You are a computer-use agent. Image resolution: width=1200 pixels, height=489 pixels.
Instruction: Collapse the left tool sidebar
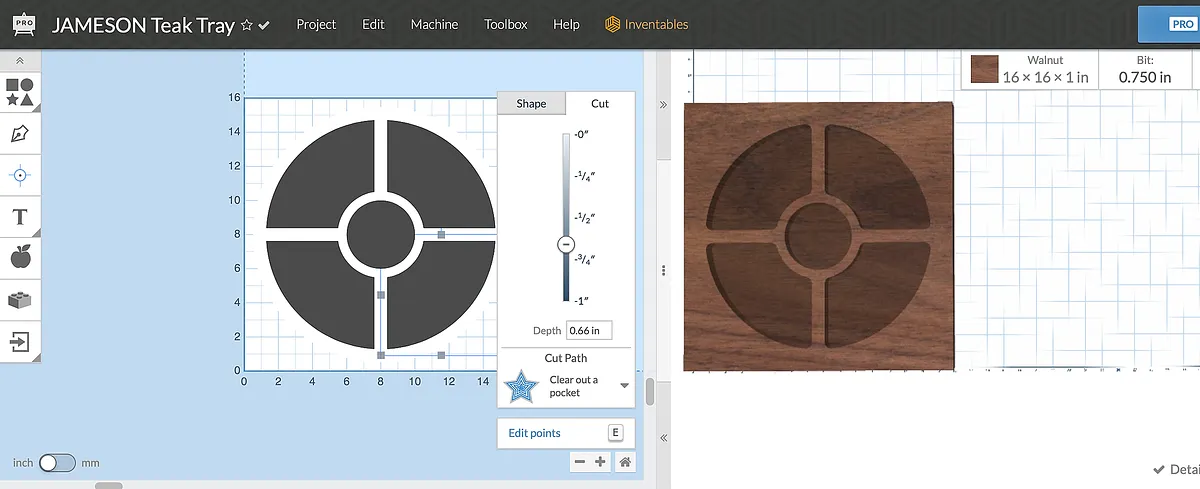[20, 61]
